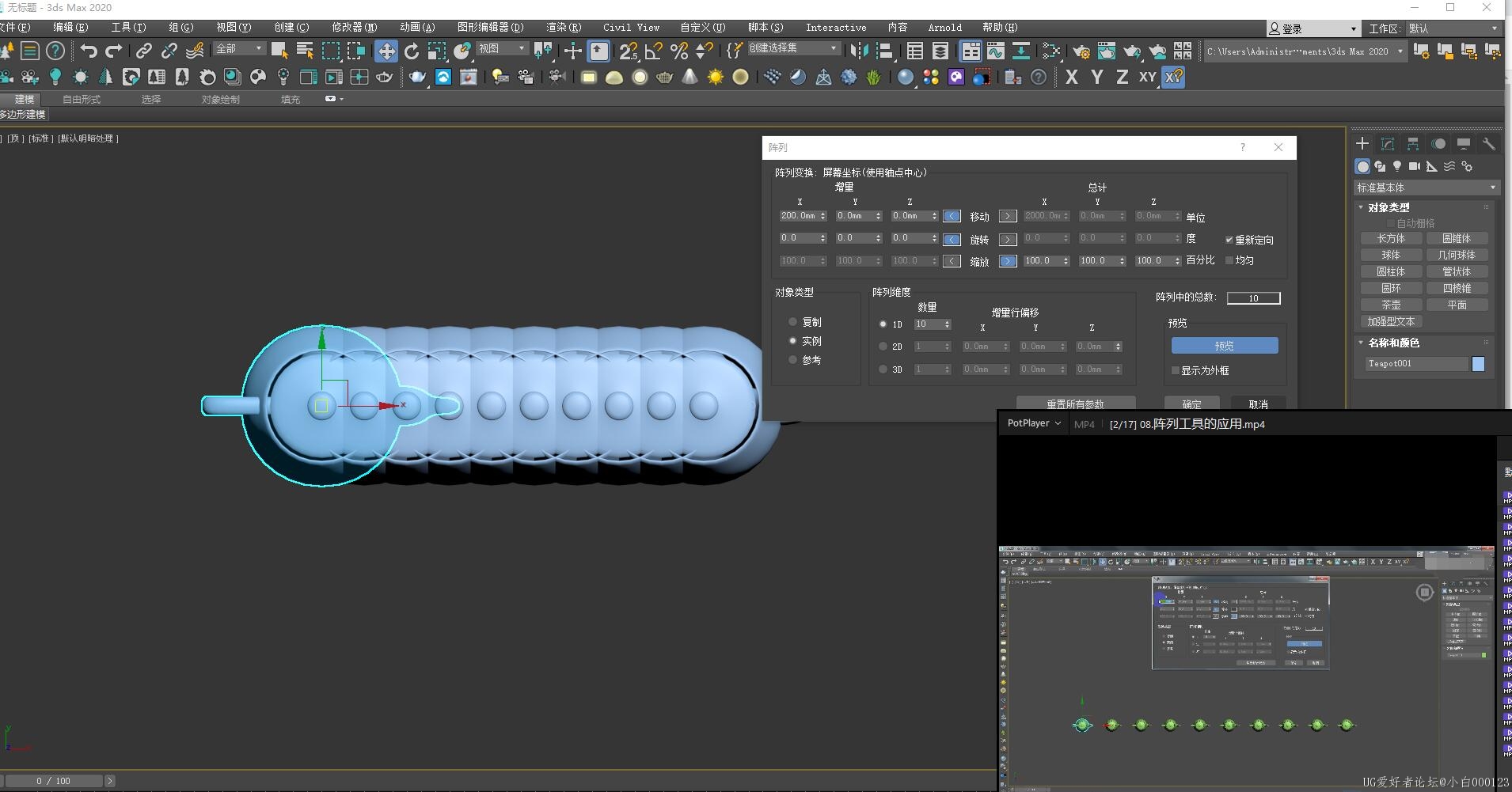Open the Create command panel tab
Viewport: 1512px width, 792px height.
pos(1362,143)
